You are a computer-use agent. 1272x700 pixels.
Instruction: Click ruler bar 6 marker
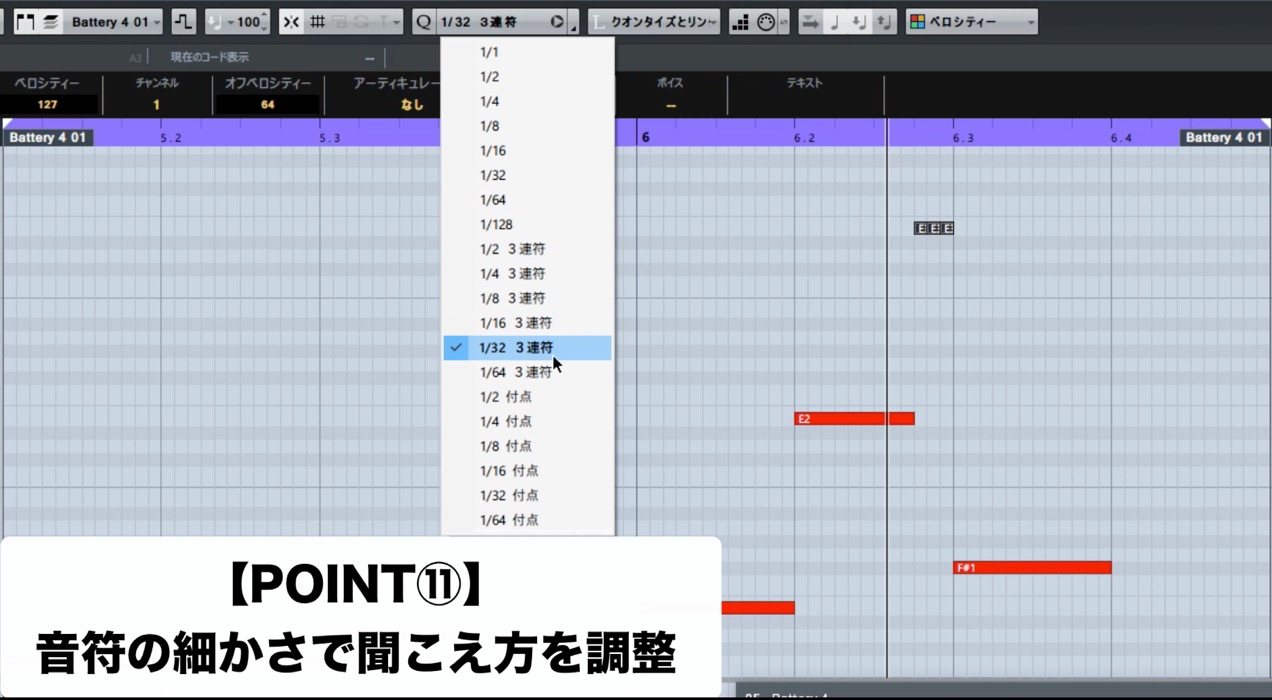[x=646, y=138]
